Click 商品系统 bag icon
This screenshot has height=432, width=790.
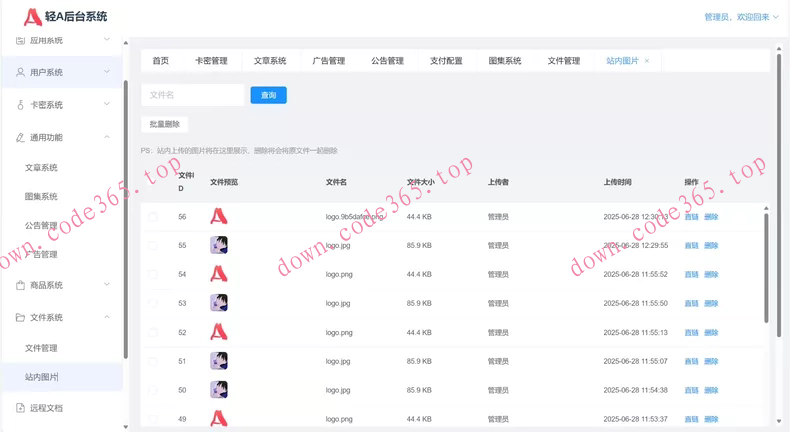tap(20, 285)
